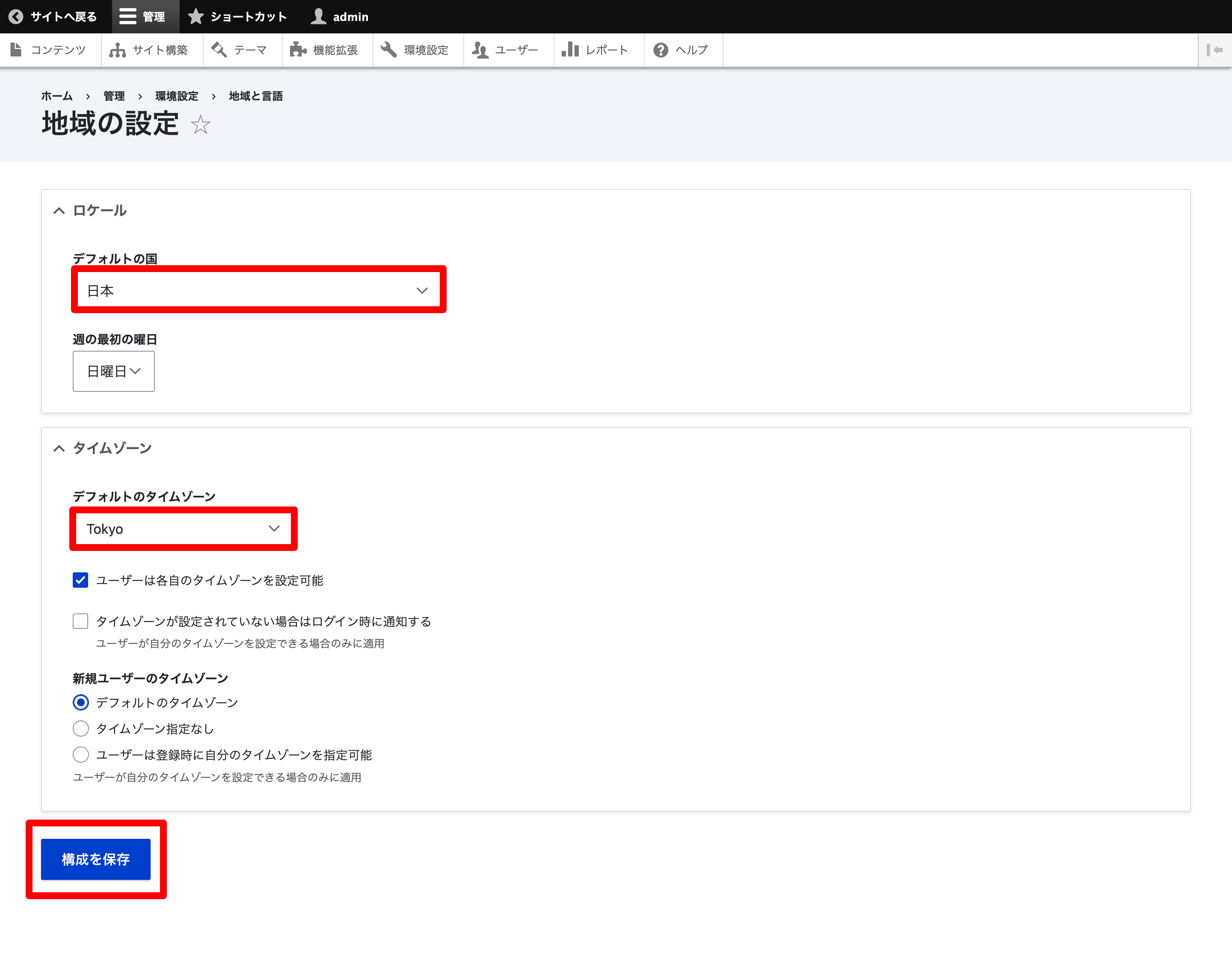Click the 構成を保存 button
Image resolution: width=1232 pixels, height=977 pixels.
tap(95, 859)
